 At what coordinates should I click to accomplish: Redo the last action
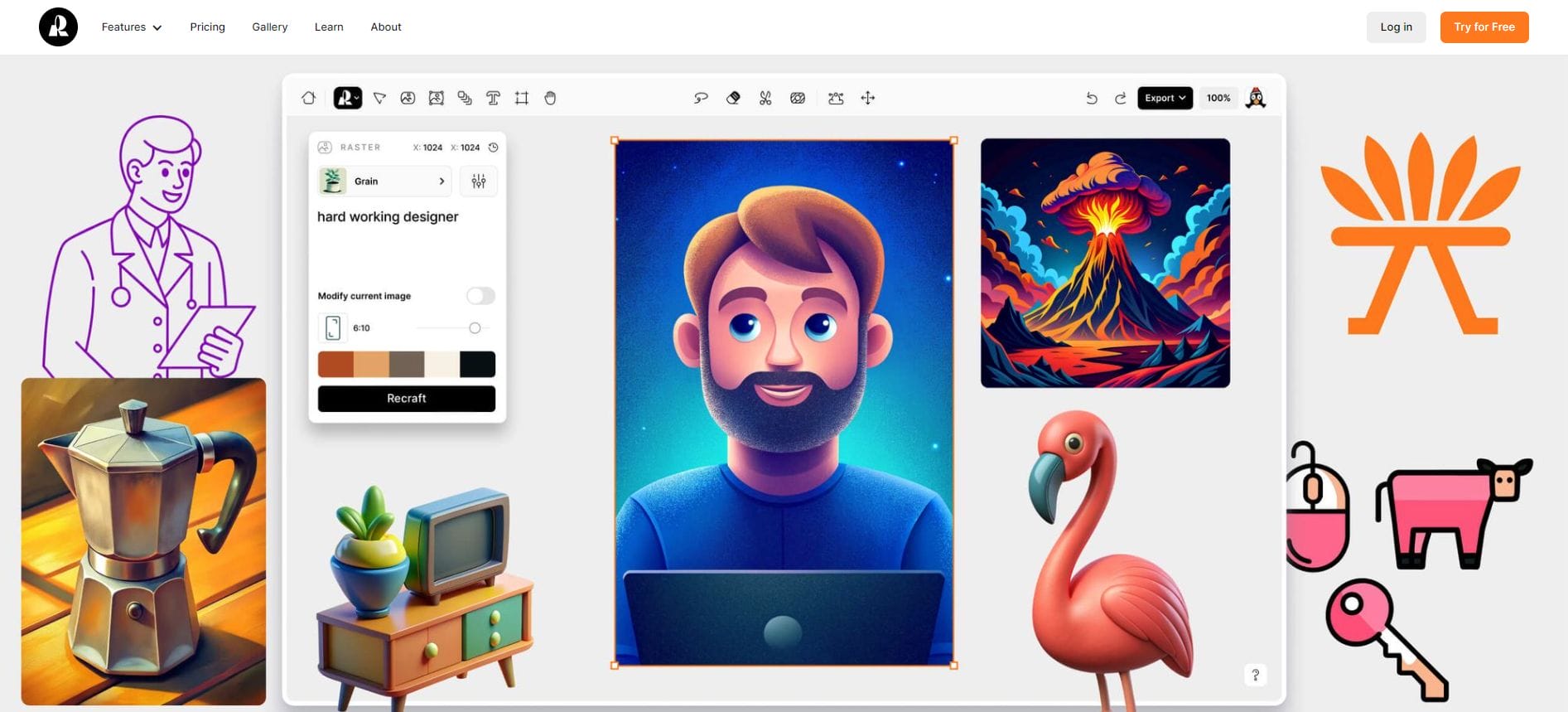click(x=1120, y=98)
